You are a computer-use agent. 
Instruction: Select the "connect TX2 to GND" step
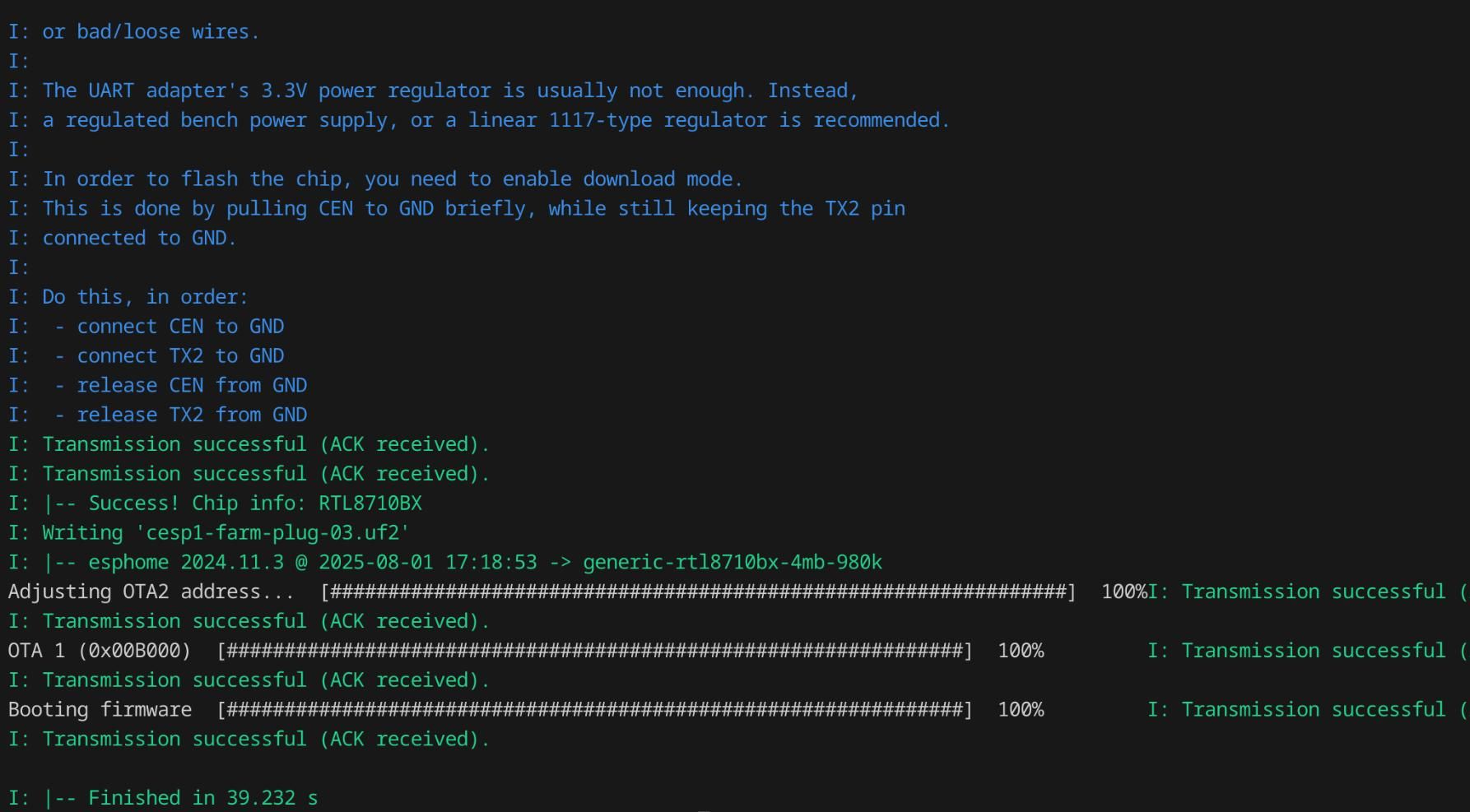180,356
